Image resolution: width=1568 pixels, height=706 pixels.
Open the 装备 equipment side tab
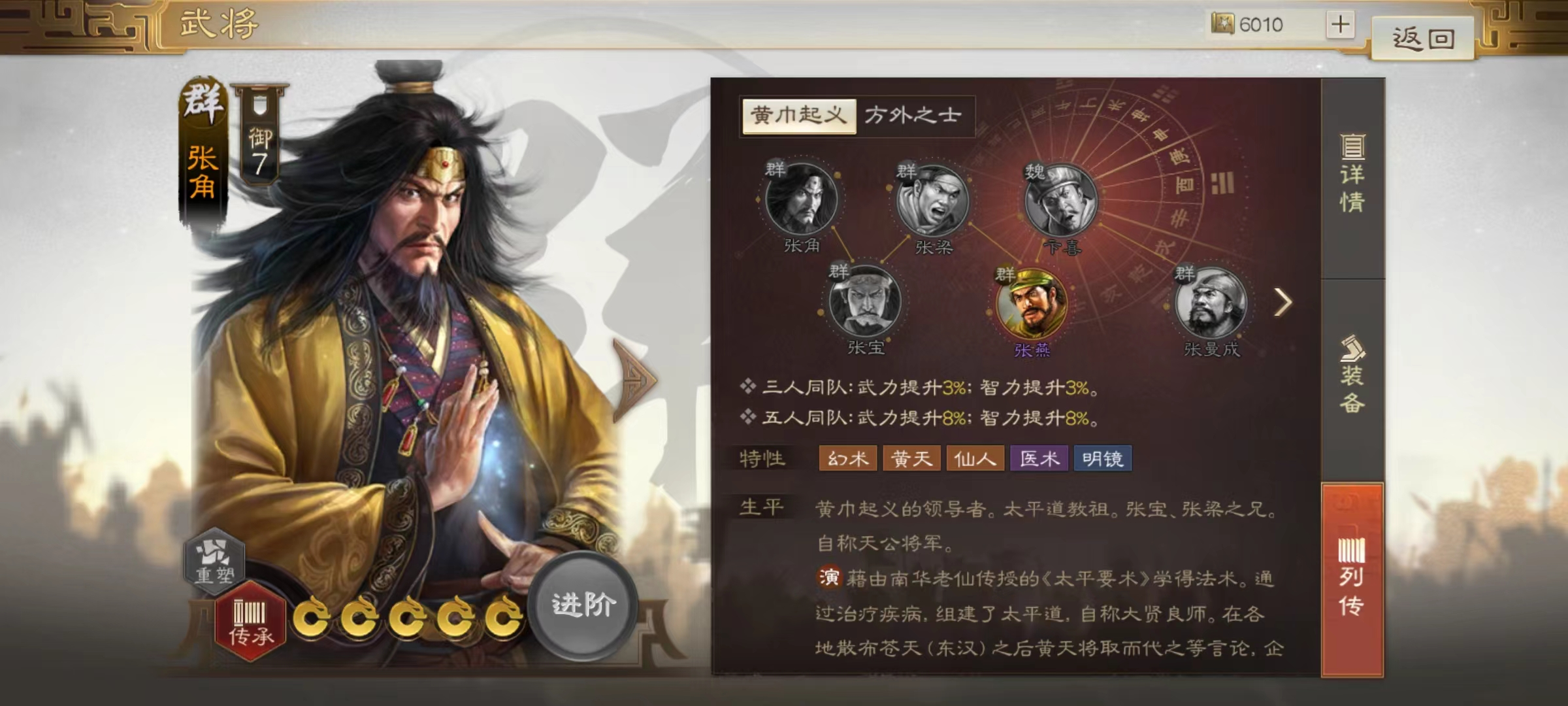(x=1352, y=376)
